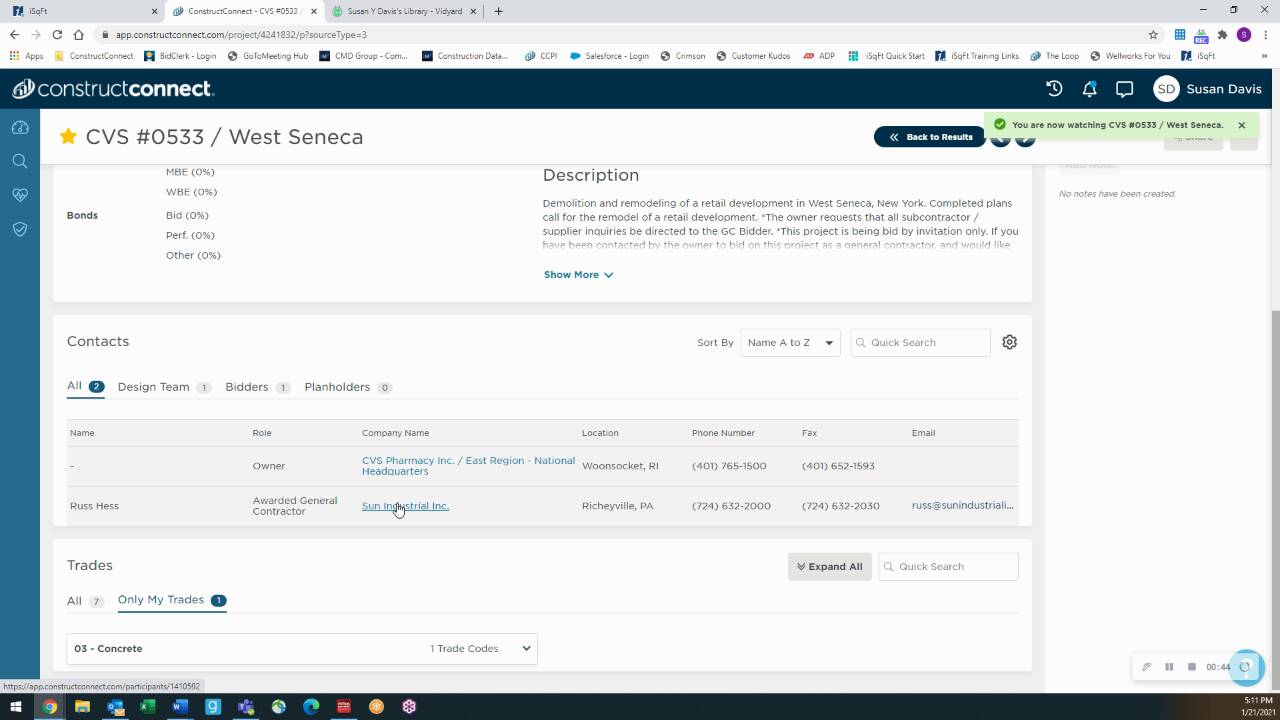The image size is (1280, 720).
Task: Select the Planholders tab
Action: [348, 387]
